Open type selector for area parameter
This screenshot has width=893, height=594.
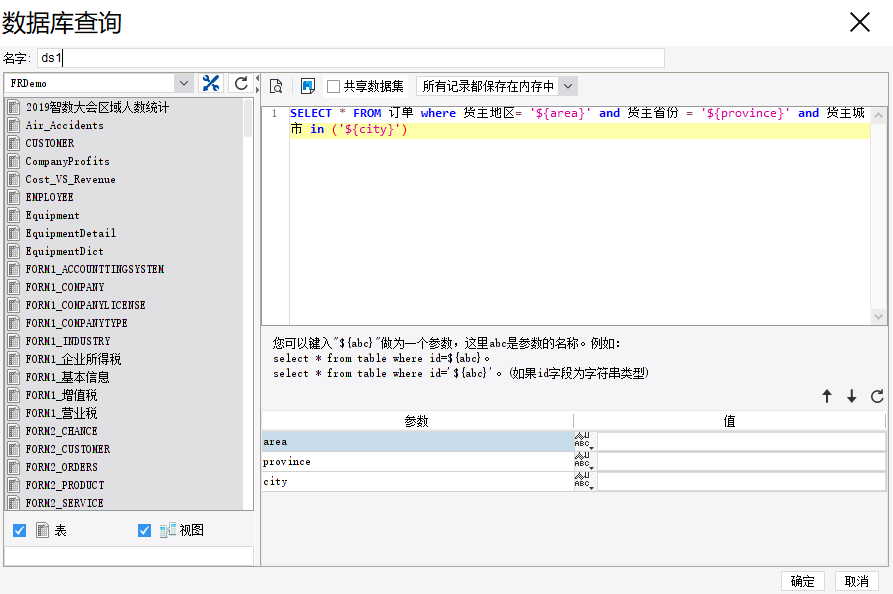pyautogui.click(x=584, y=441)
